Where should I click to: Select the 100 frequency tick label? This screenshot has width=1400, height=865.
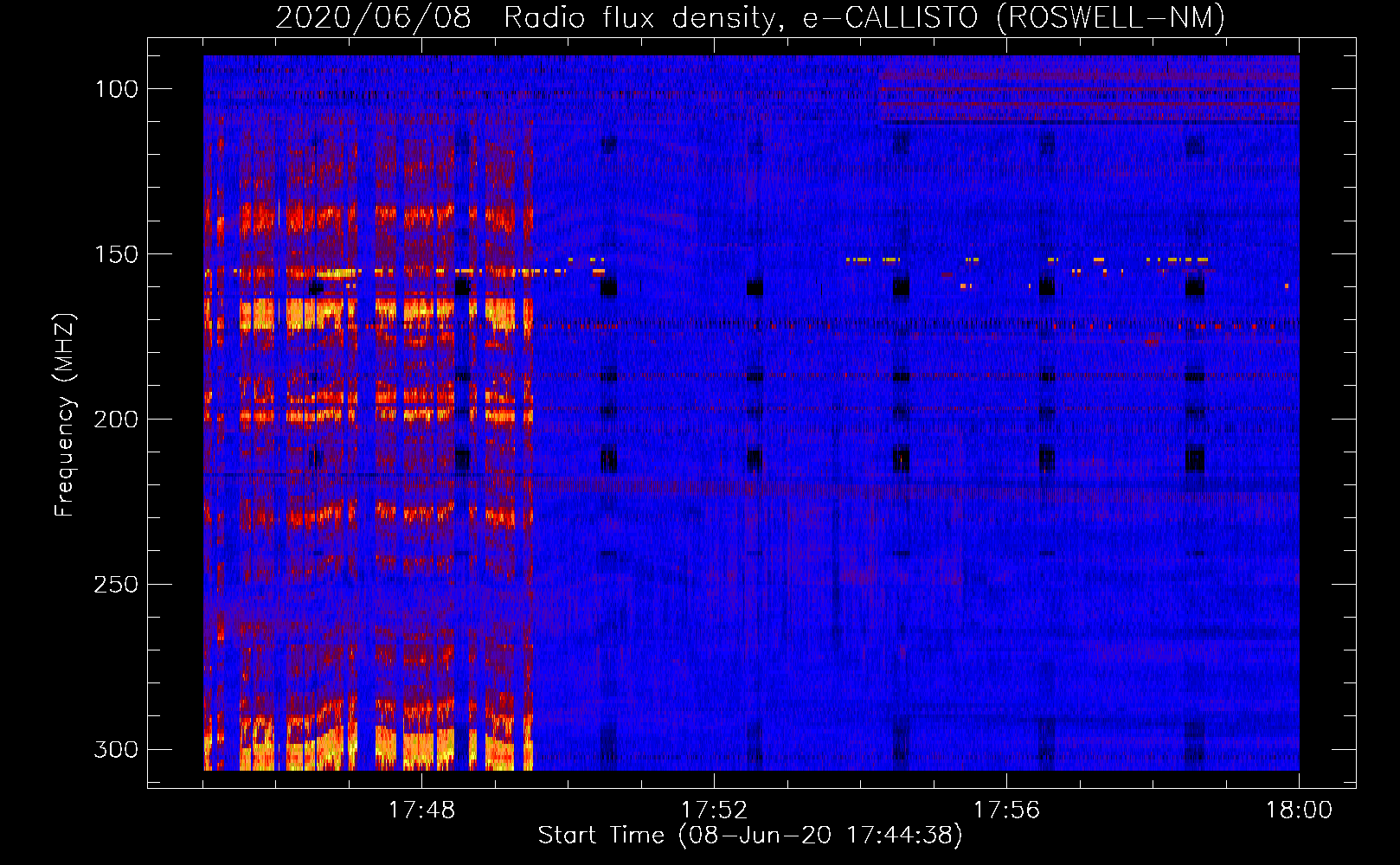(115, 89)
